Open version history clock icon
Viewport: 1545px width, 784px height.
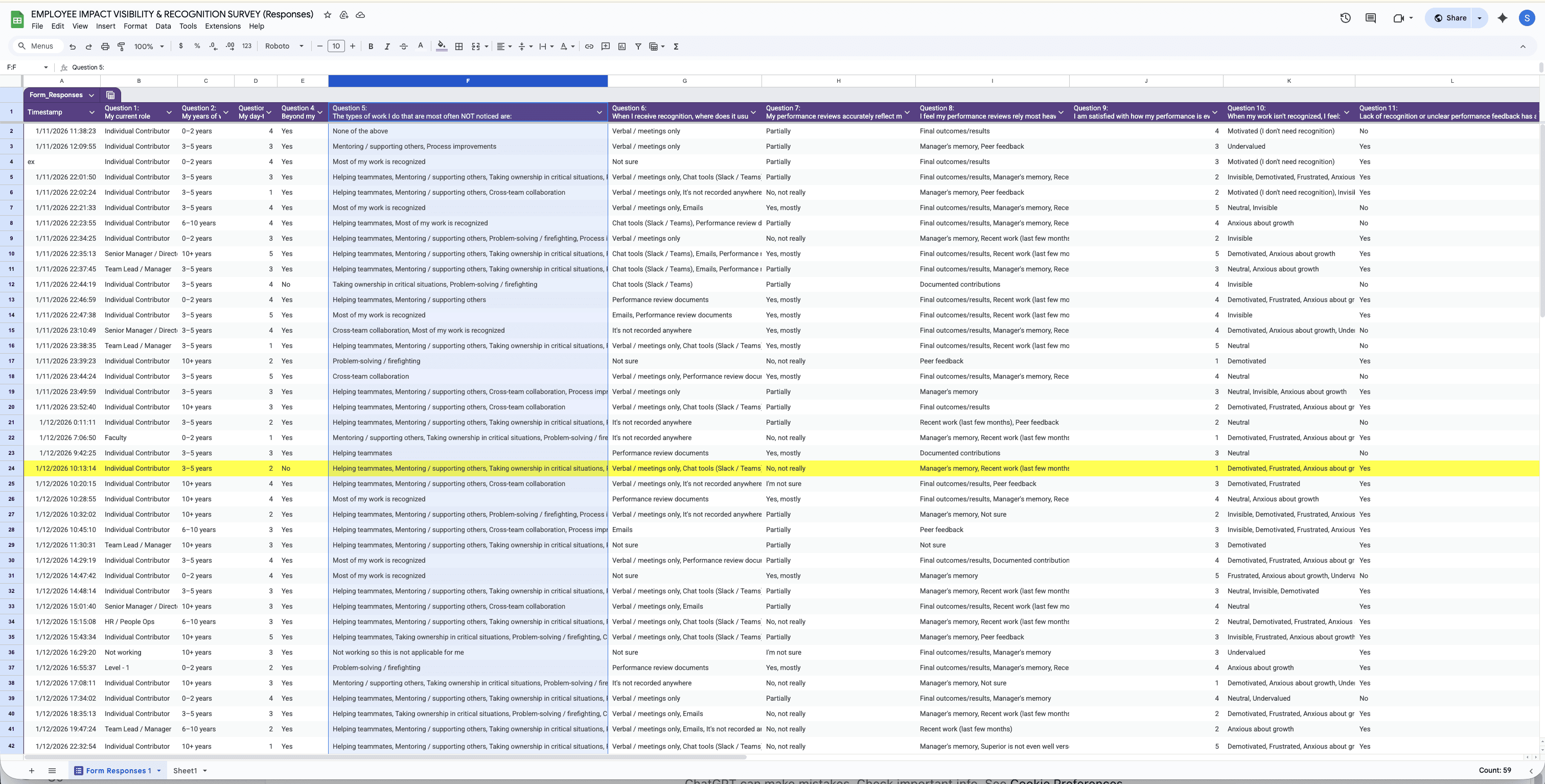pos(1345,18)
